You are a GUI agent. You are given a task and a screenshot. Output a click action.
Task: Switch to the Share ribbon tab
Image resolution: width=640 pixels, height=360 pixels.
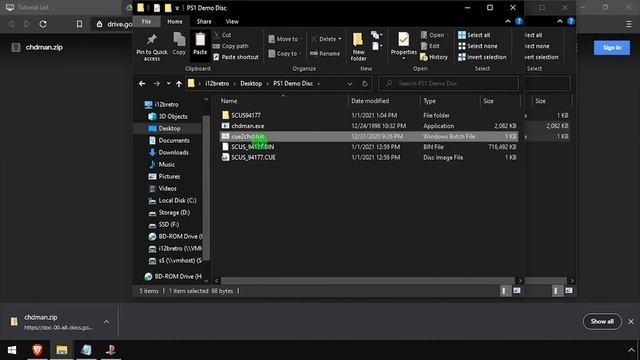(204, 22)
